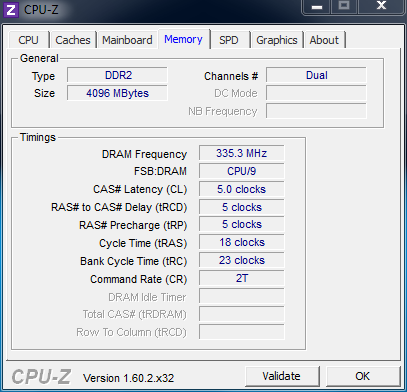407x392 pixels.
Task: Show the About tab
Action: click(324, 40)
